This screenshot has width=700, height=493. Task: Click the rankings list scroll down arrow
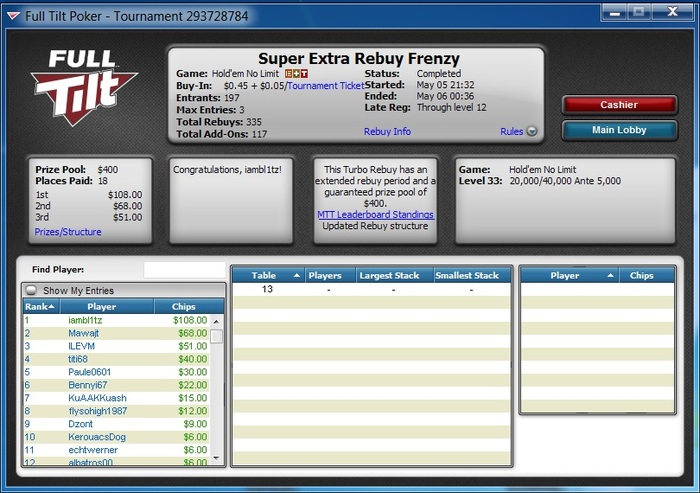217,458
